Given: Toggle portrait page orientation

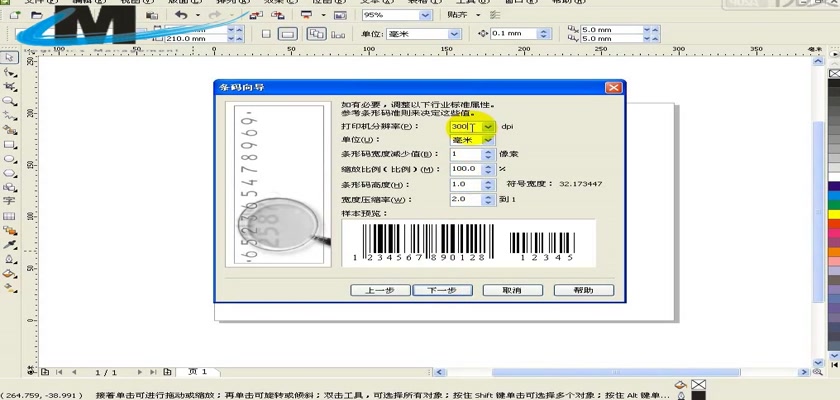Looking at the screenshot, I should 266,34.
